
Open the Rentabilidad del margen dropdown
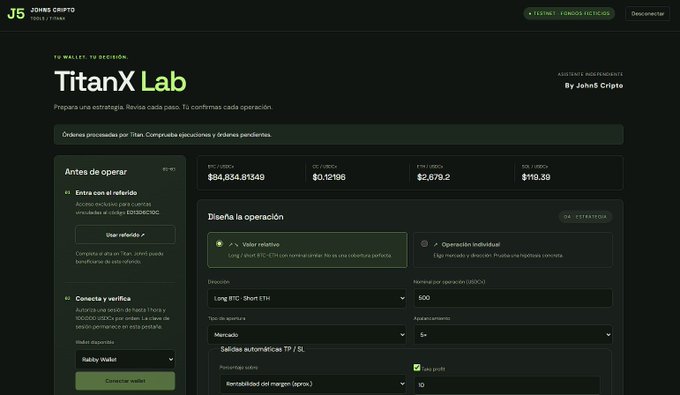pyautogui.click(x=313, y=384)
